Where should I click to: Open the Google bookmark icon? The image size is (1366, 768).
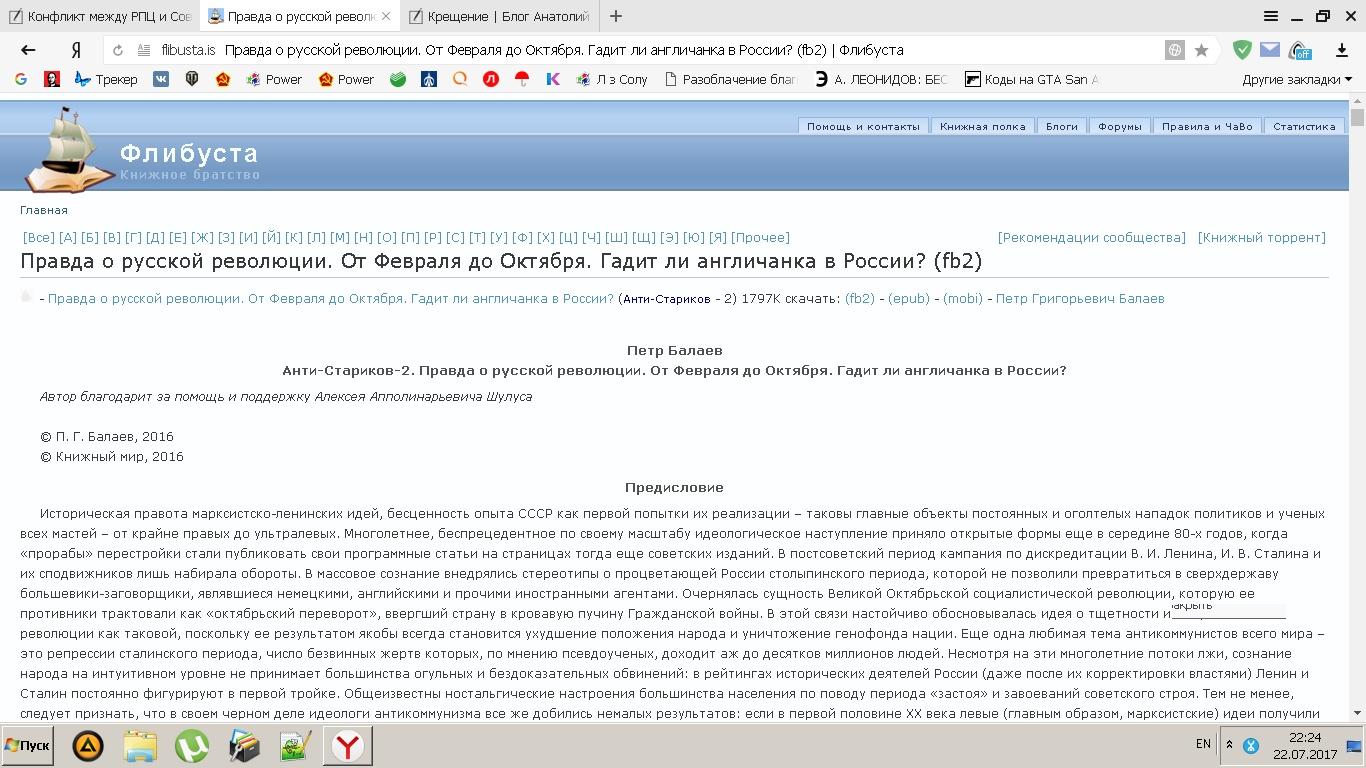click(21, 79)
